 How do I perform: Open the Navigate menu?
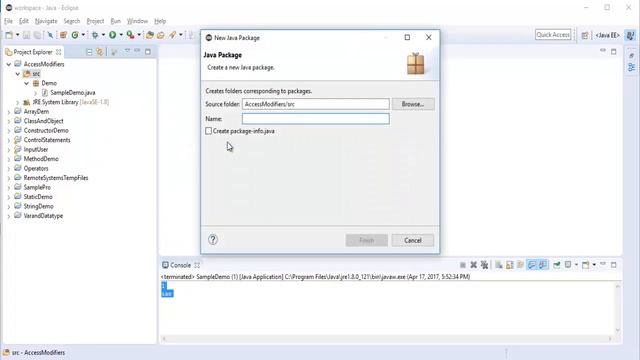(46, 21)
